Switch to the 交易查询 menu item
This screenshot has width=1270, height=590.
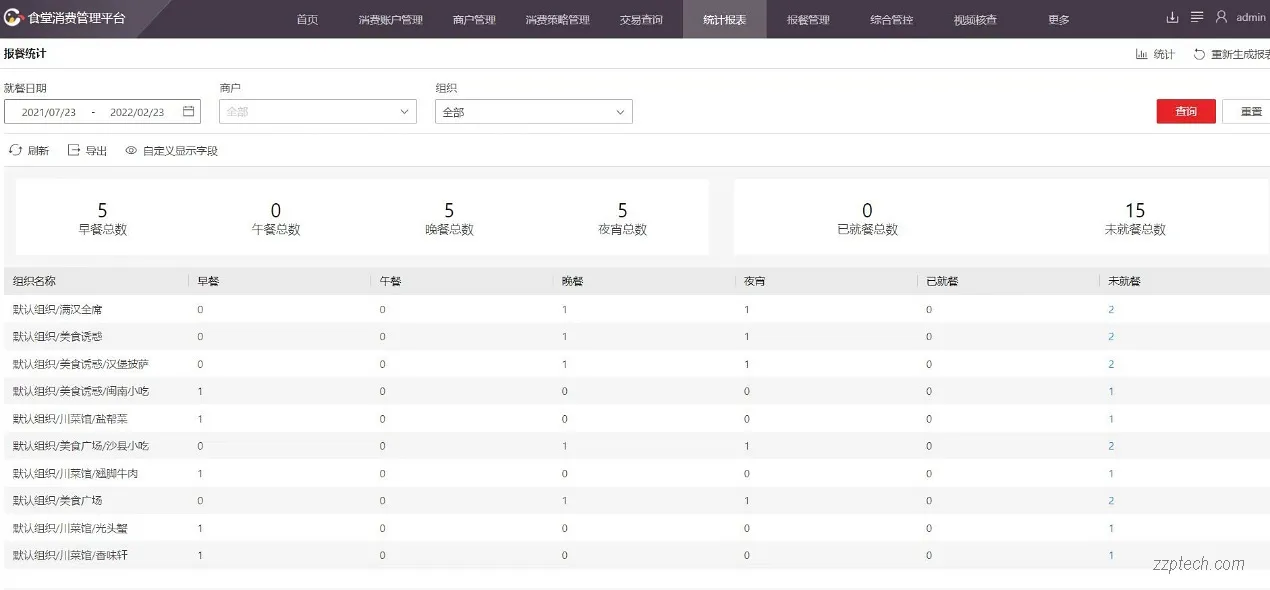click(x=641, y=18)
